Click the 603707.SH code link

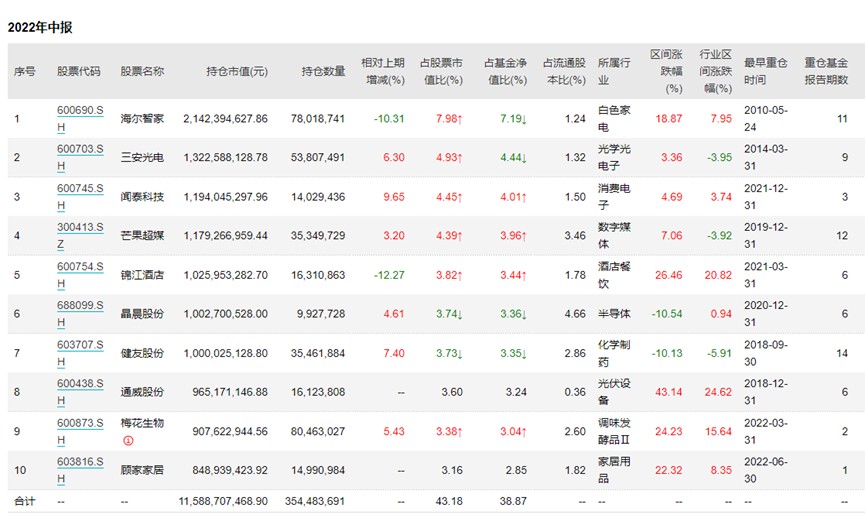pos(79,352)
